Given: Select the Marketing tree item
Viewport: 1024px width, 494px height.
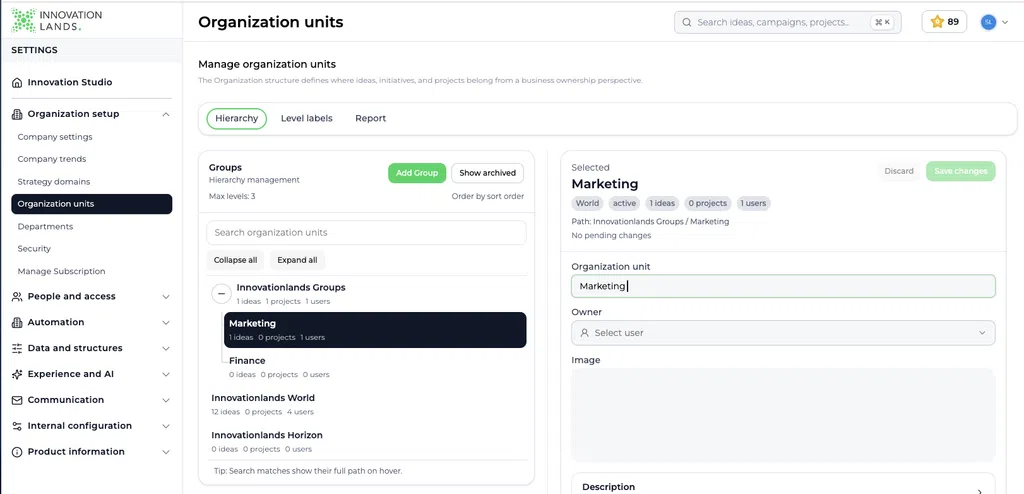Looking at the screenshot, I should [x=375, y=329].
